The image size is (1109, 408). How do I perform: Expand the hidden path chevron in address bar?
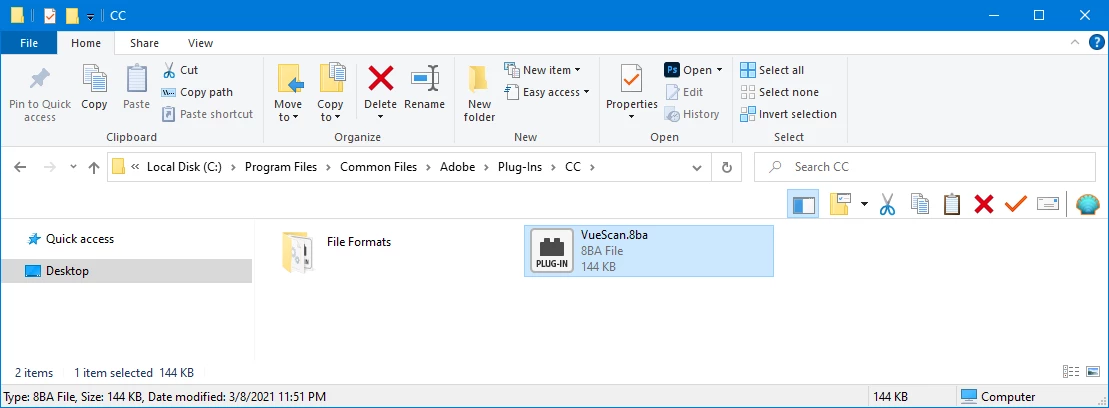pos(135,168)
